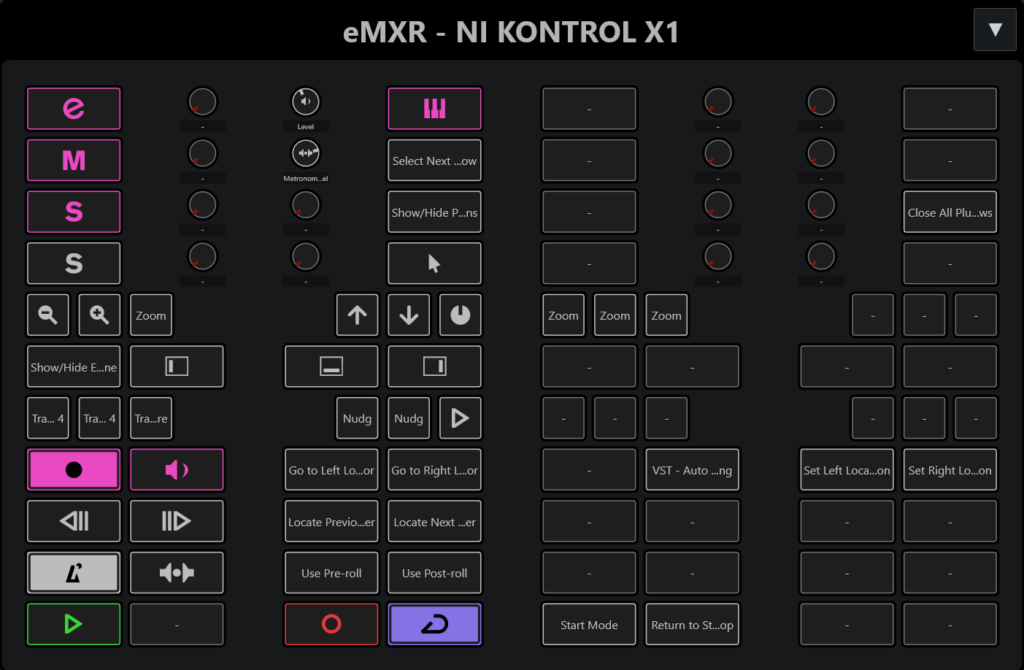
Task: Toggle the pink M mute button
Action: 74,160
